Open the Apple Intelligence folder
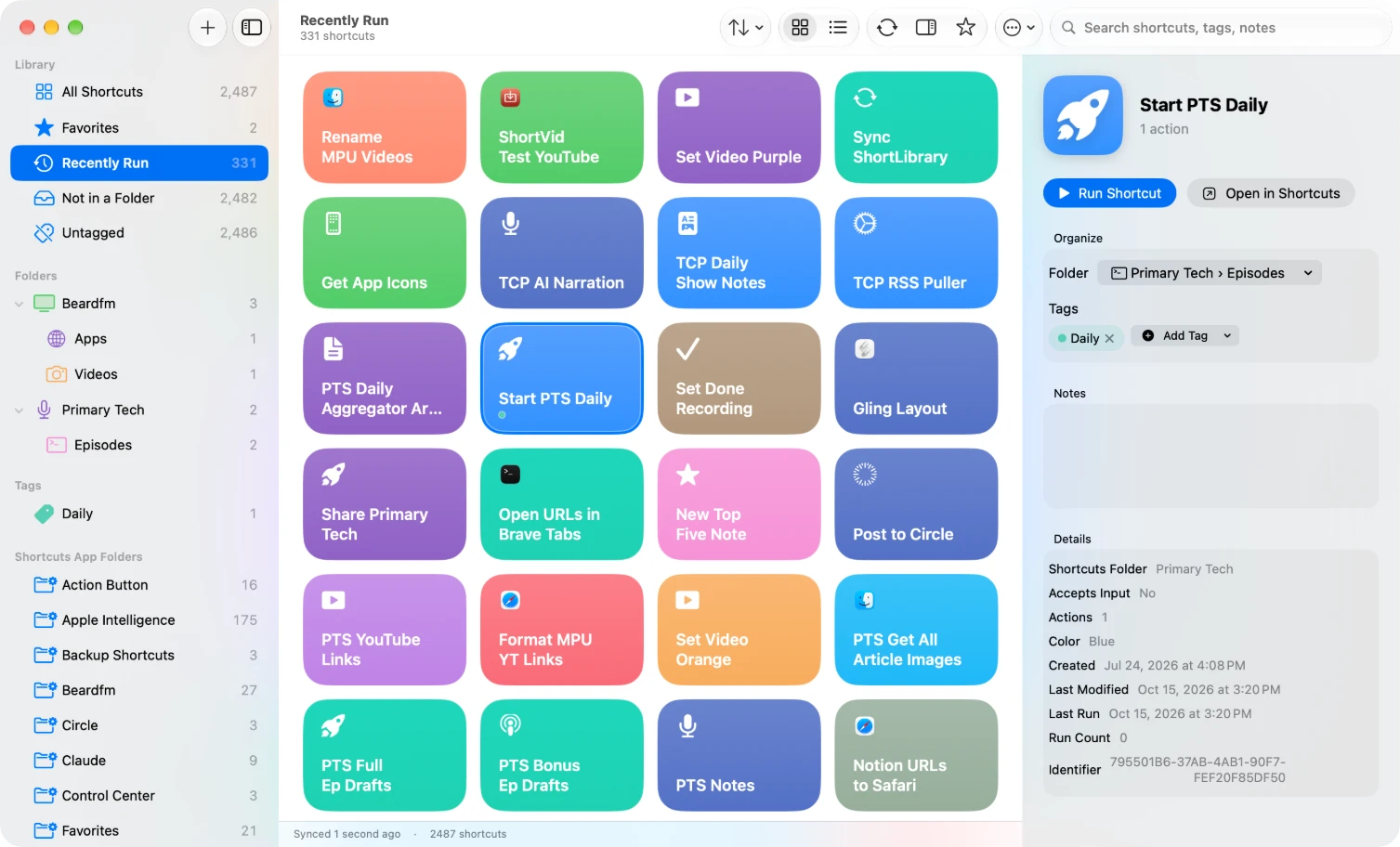The width and height of the screenshot is (1400, 847). coord(139,620)
